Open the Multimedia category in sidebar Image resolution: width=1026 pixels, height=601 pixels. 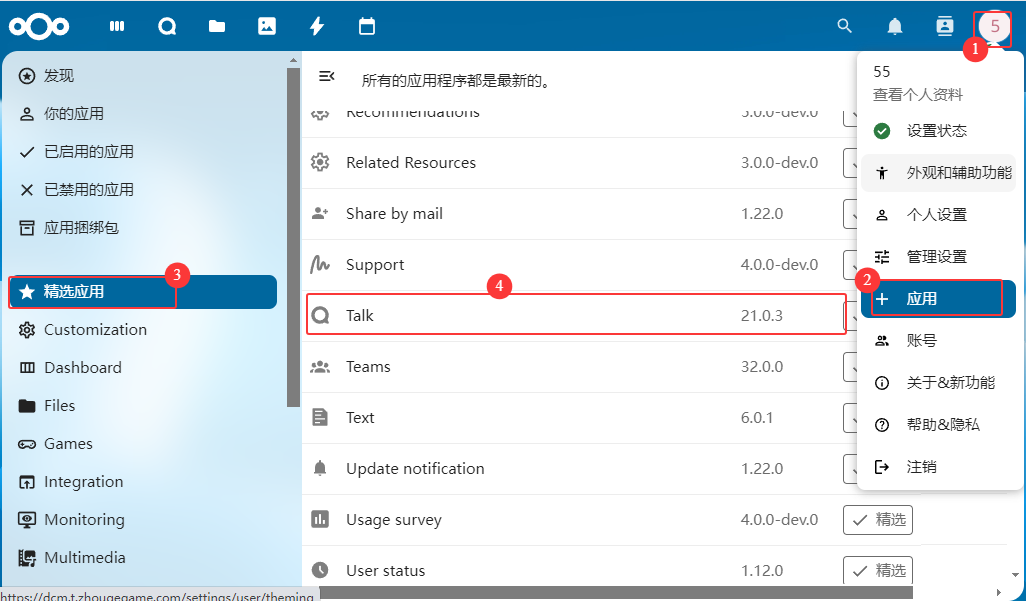84,558
